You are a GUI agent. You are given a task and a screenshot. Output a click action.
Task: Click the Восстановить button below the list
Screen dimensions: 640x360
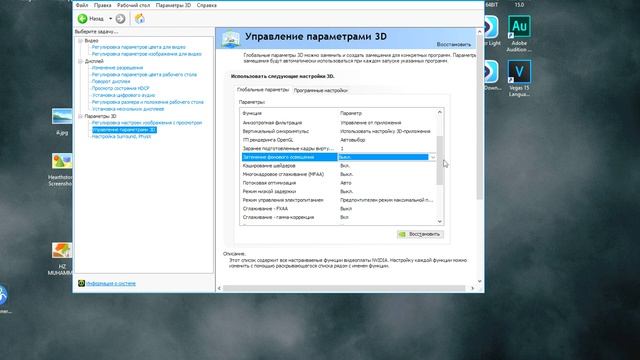(420, 234)
